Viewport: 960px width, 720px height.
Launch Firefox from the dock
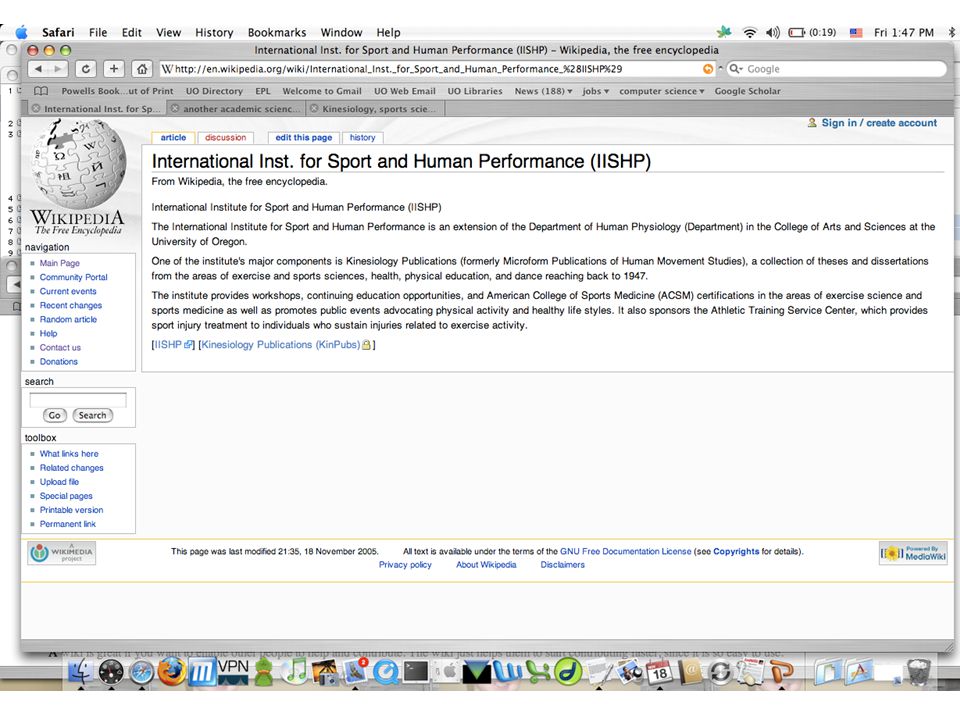172,672
